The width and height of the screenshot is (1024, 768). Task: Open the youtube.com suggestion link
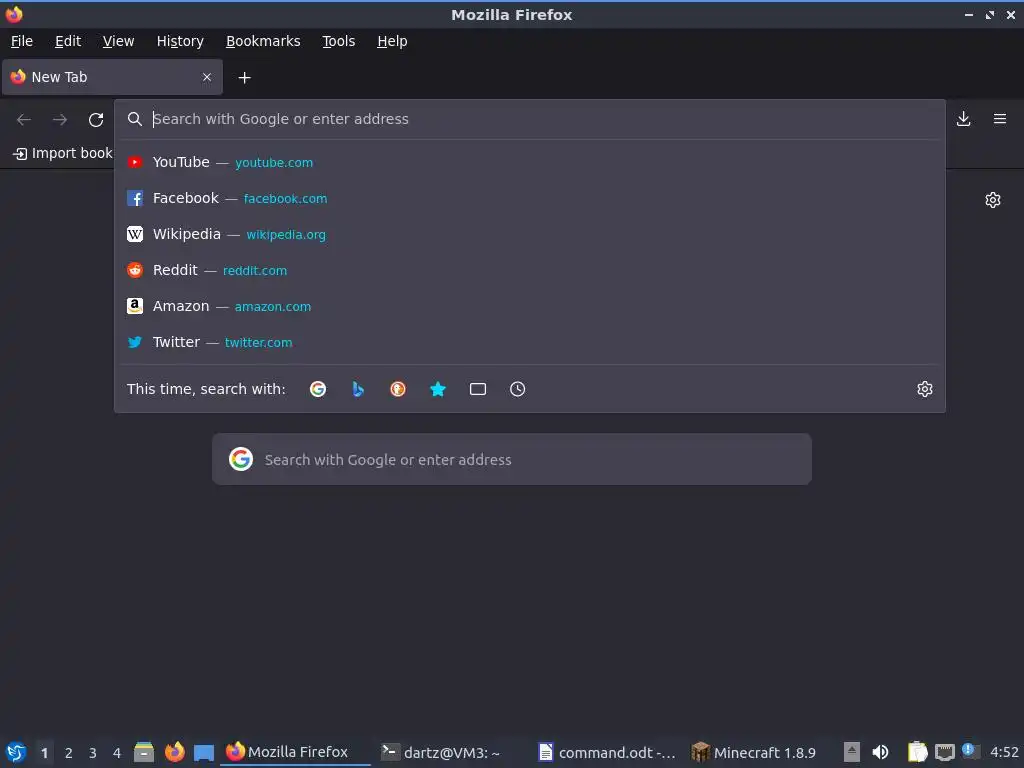pyautogui.click(x=274, y=163)
